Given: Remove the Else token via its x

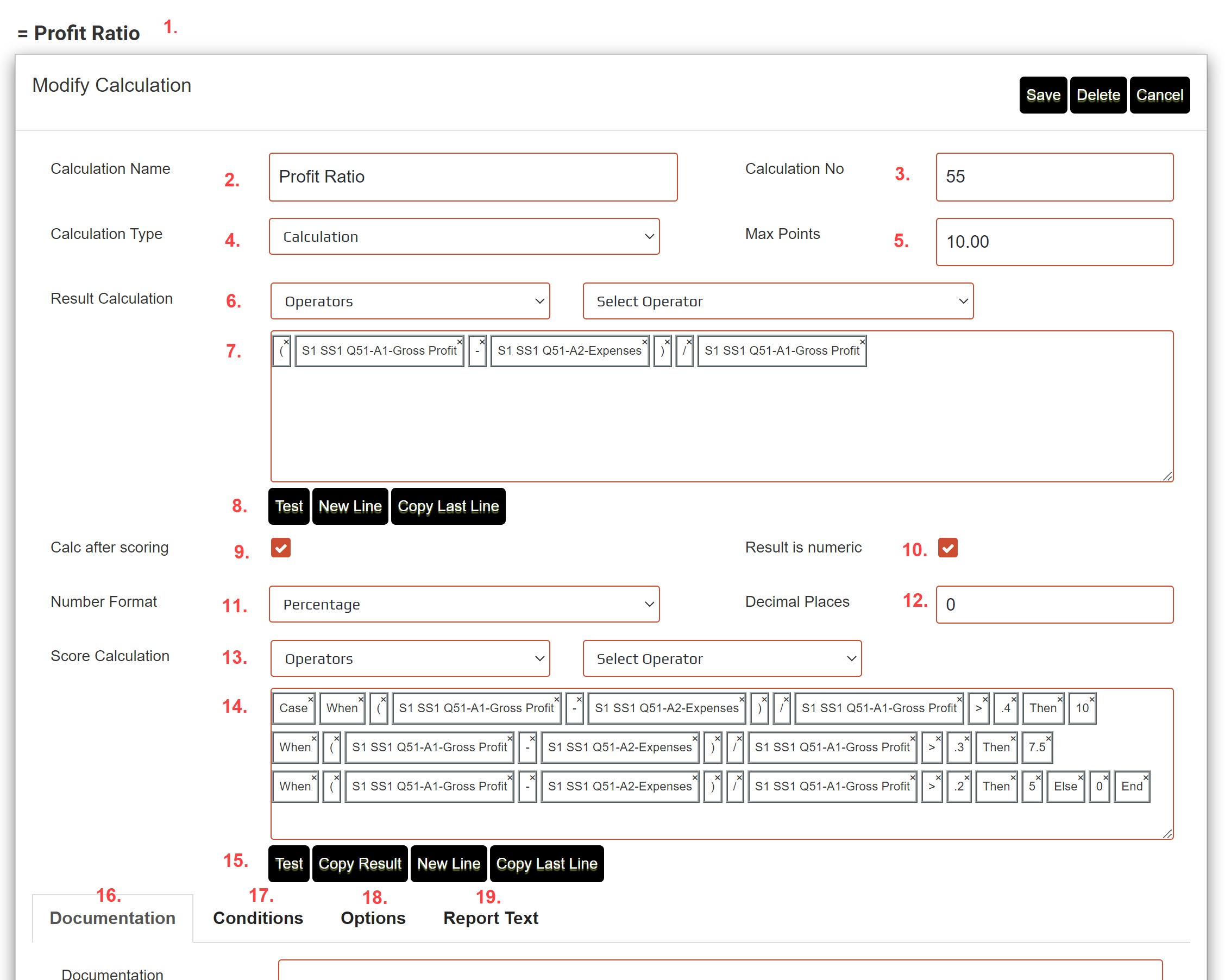Looking at the screenshot, I should pyautogui.click(x=1080, y=778).
